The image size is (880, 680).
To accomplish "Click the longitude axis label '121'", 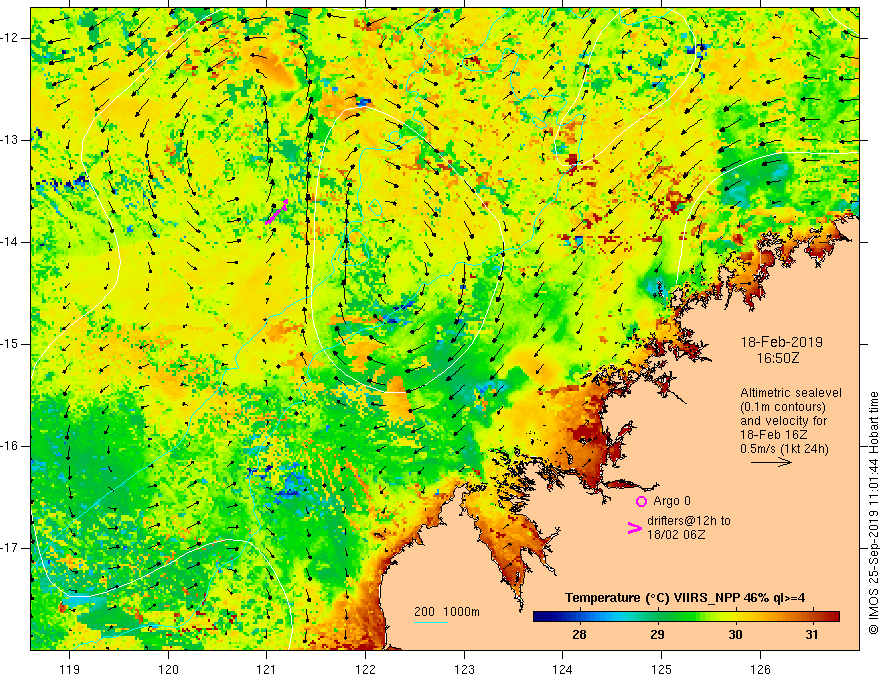I will 267,669.
